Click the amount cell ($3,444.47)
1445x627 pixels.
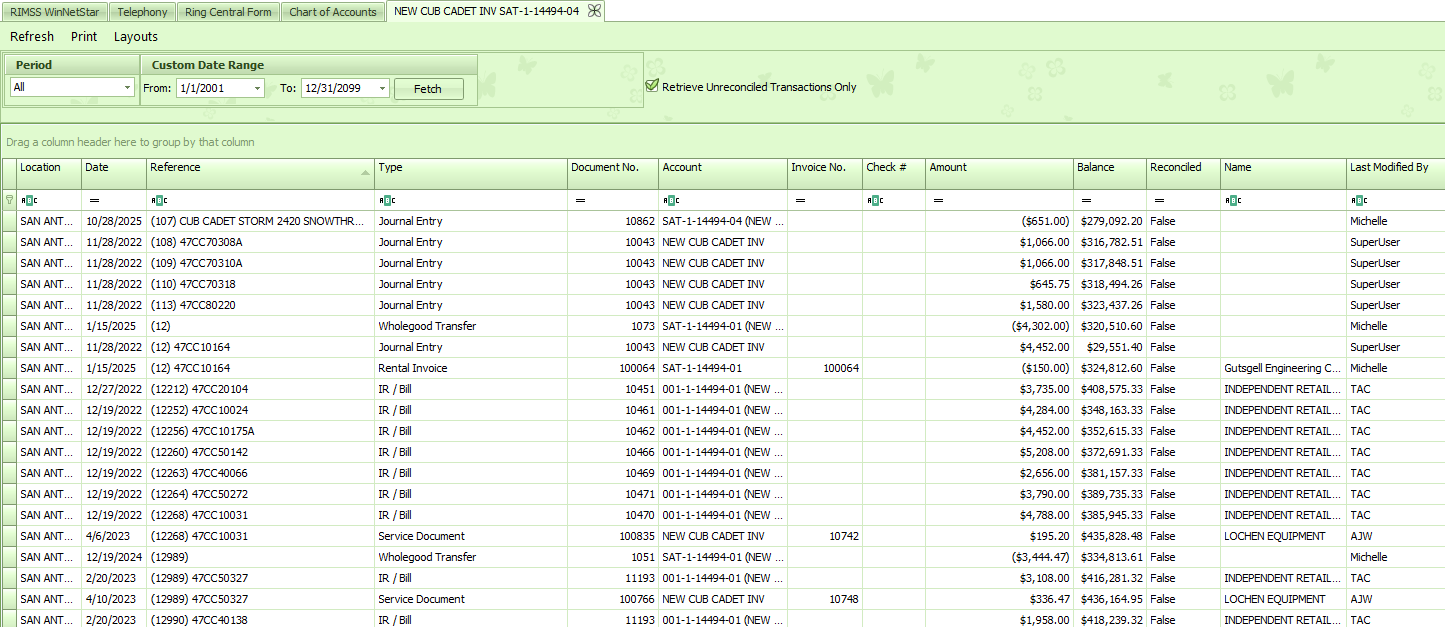coord(1000,557)
